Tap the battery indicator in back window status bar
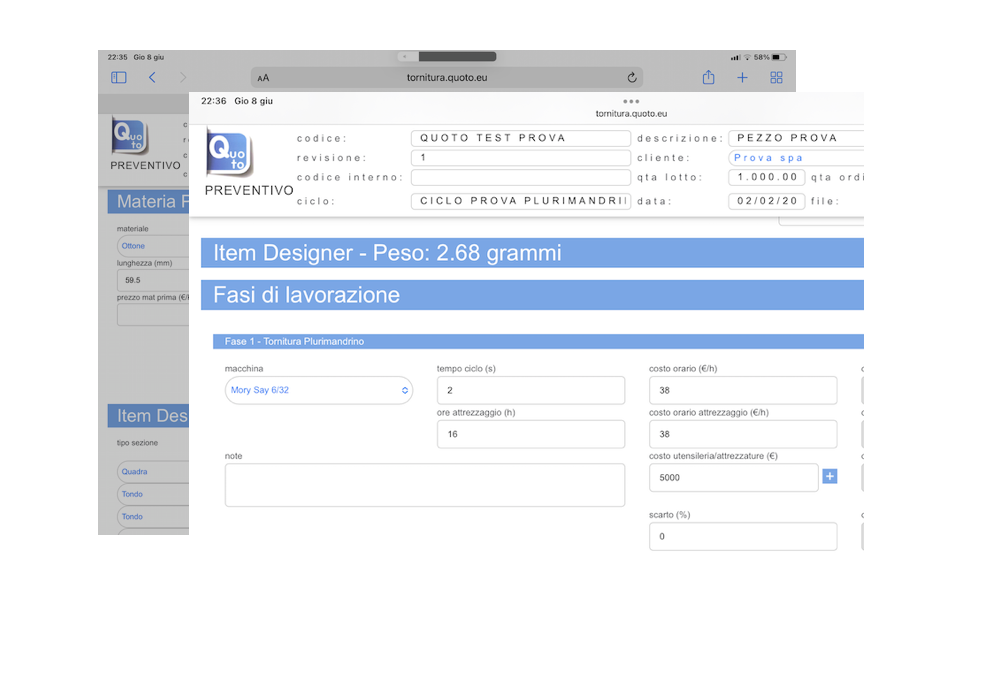Image resolution: width=1000 pixels, height=695 pixels. (779, 57)
